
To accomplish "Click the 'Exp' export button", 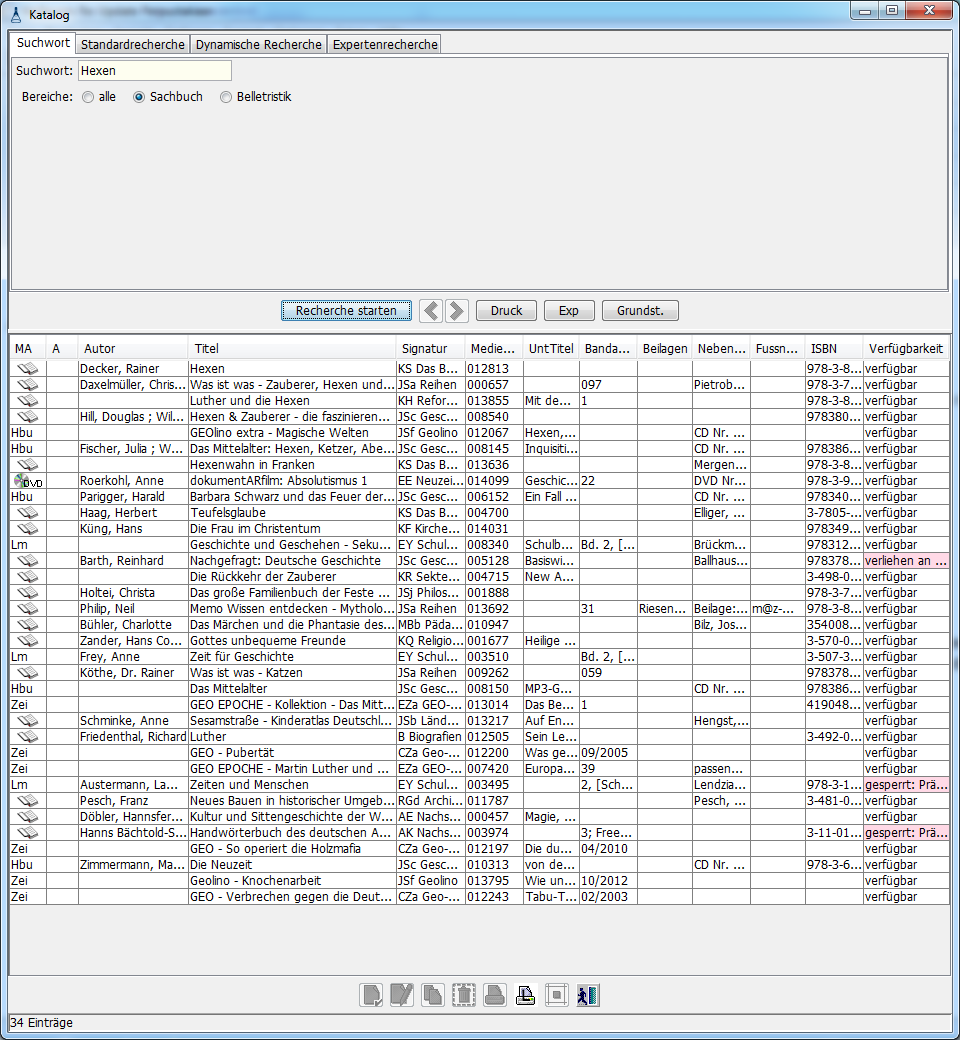I will click(568, 311).
